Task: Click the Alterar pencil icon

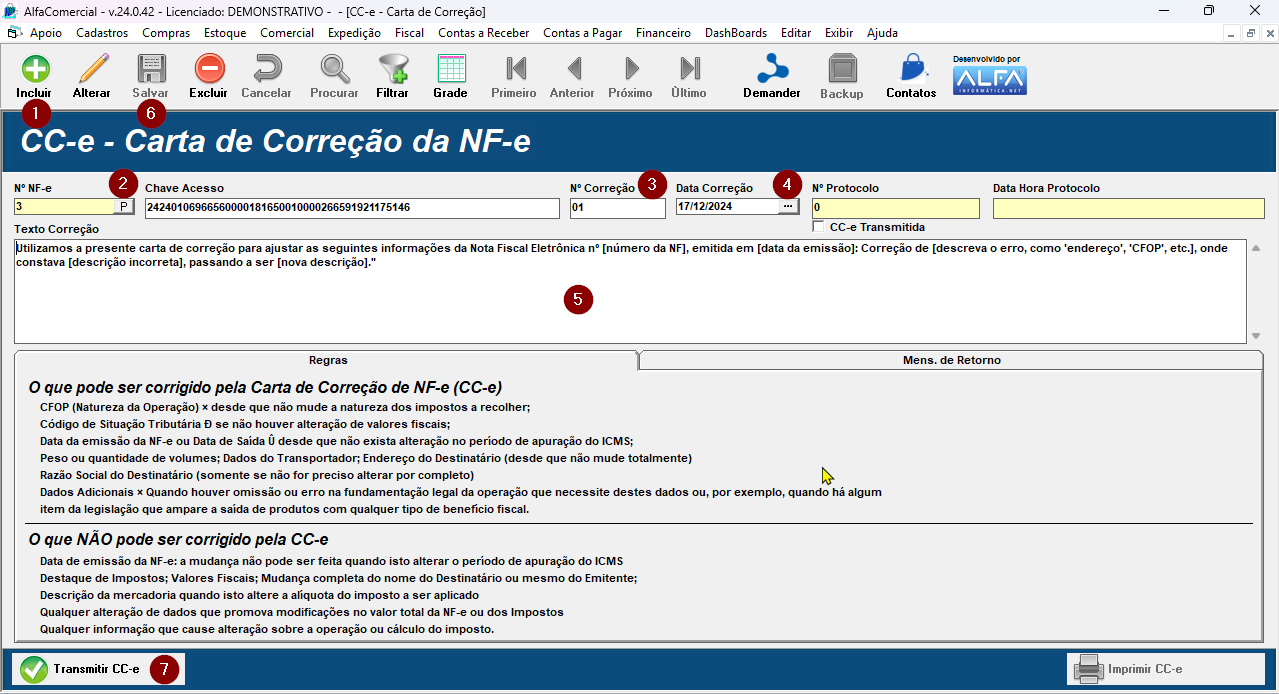Action: coord(92,70)
